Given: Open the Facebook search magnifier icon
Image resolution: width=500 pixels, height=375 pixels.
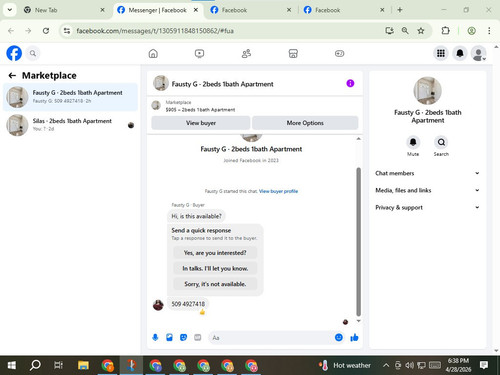Looking at the screenshot, I should point(33,53).
